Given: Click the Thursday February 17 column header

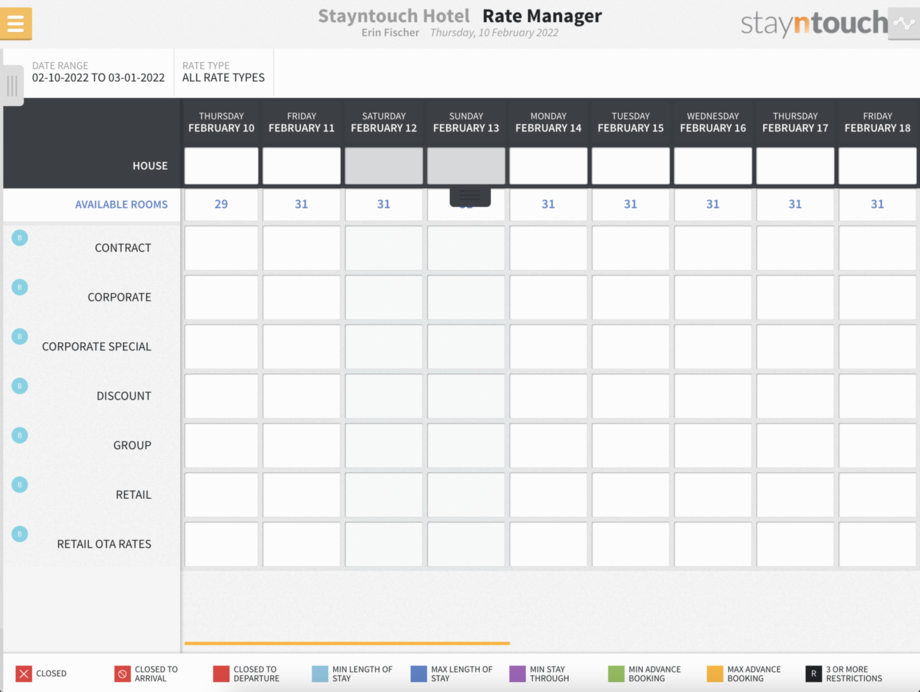Looking at the screenshot, I should [x=795, y=122].
